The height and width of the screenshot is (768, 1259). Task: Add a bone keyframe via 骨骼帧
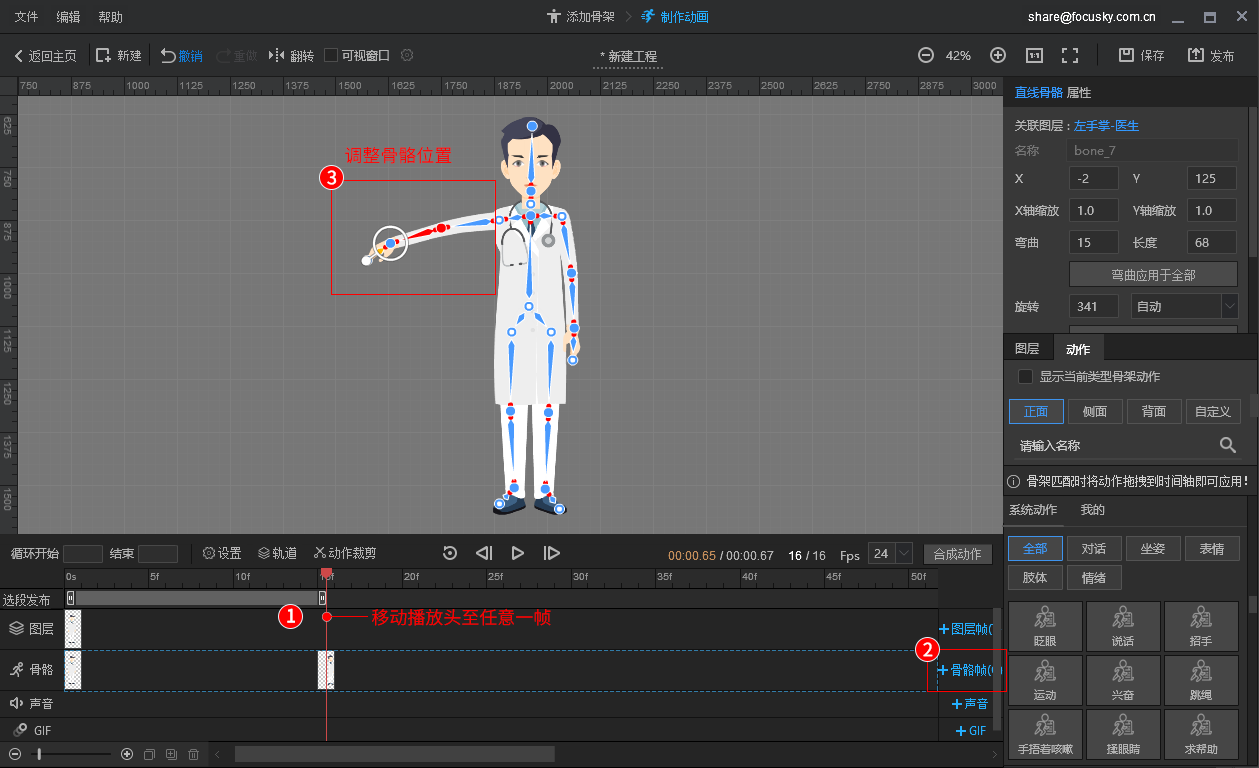pyautogui.click(x=964, y=670)
